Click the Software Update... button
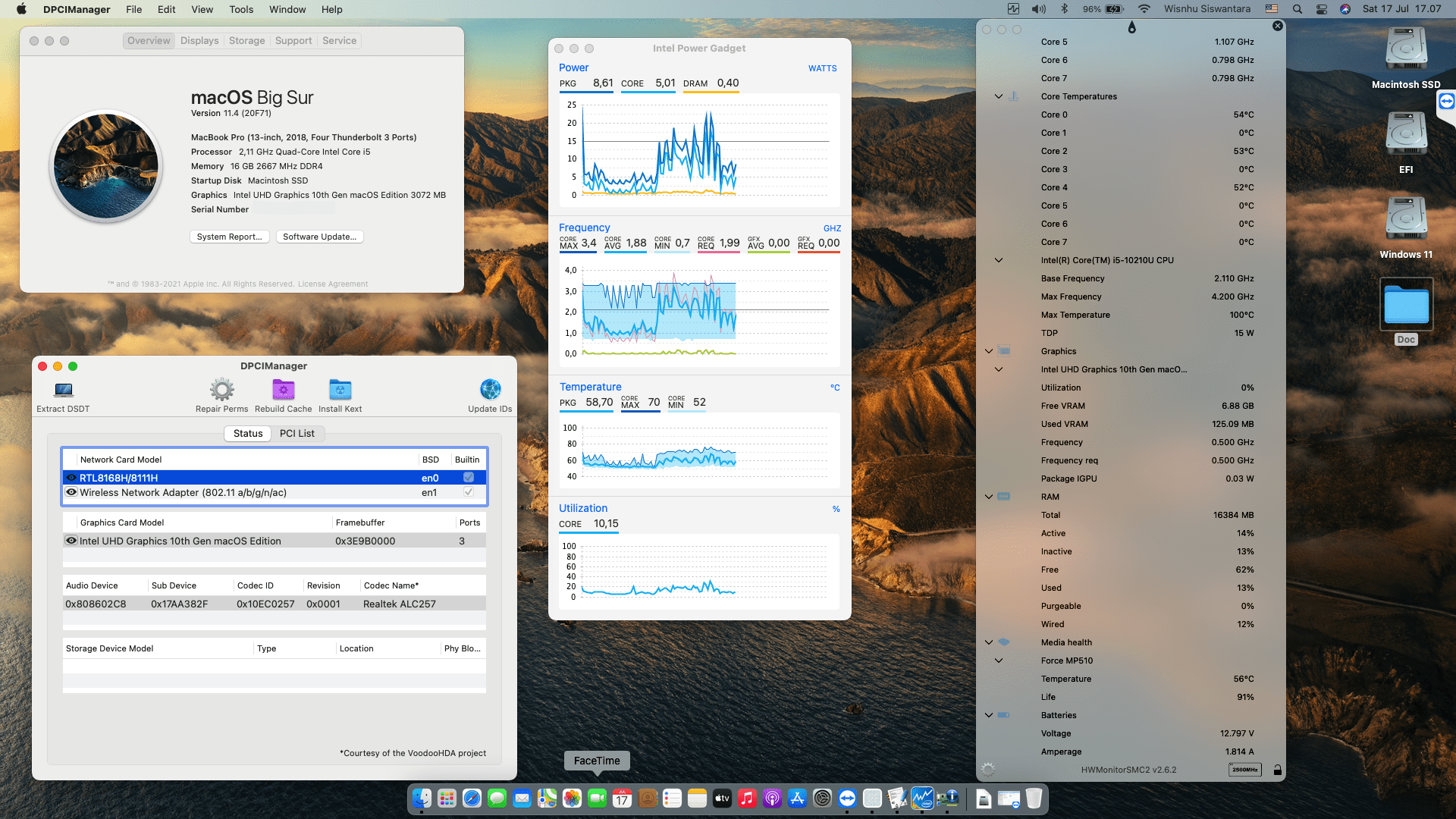This screenshot has width=1456, height=819. click(x=320, y=237)
